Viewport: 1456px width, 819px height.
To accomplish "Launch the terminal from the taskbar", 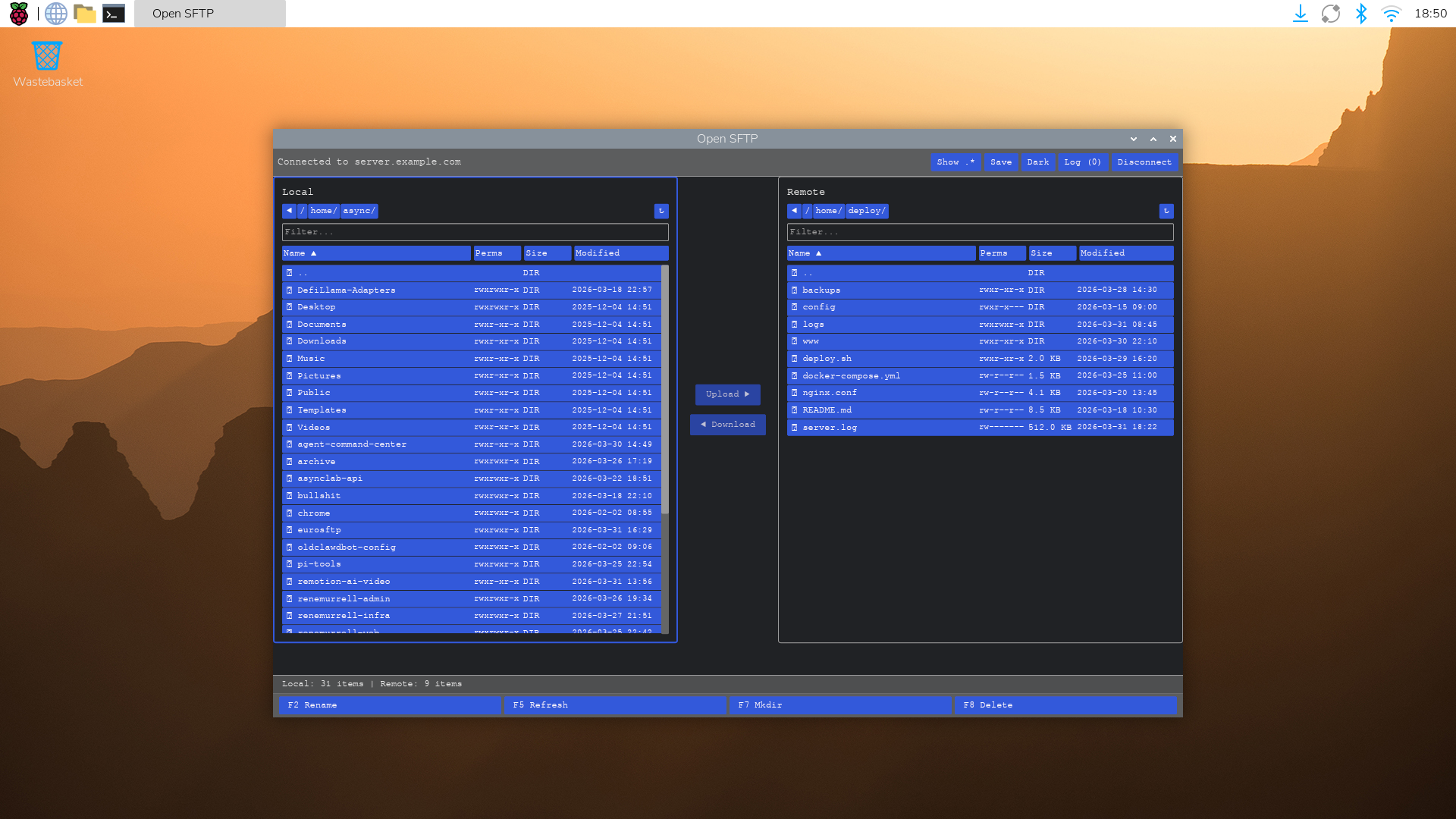I will tap(114, 13).
